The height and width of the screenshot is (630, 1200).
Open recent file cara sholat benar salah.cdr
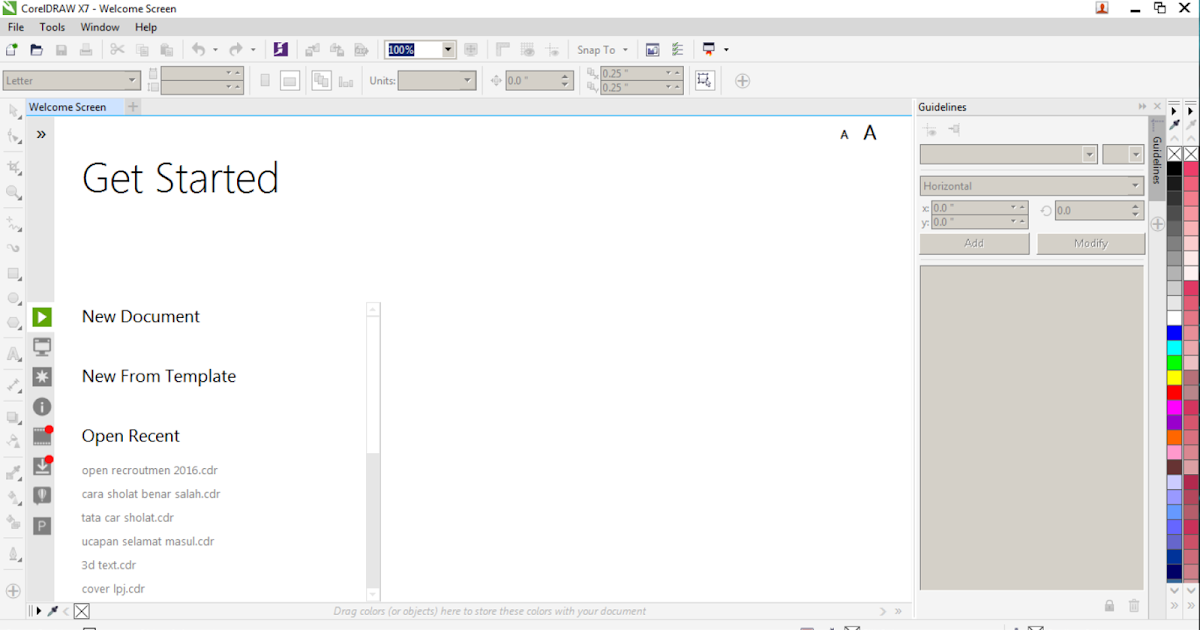coord(151,494)
